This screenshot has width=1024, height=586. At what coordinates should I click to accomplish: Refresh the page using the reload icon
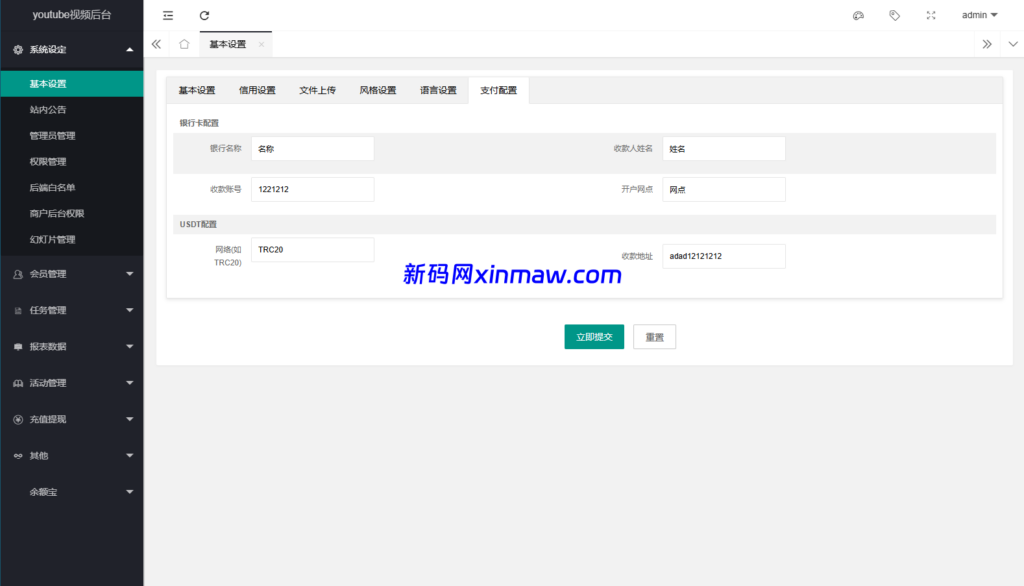point(204,15)
